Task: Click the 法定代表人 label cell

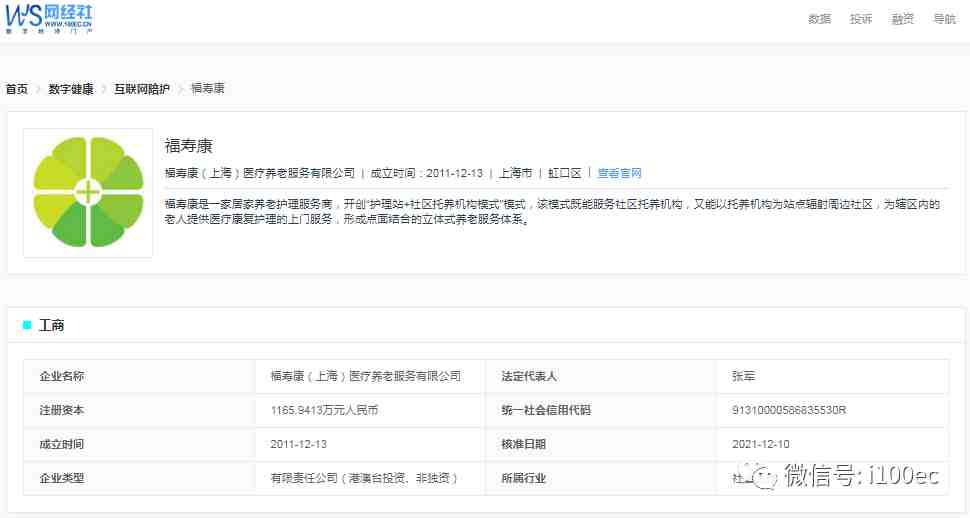Action: (601, 376)
